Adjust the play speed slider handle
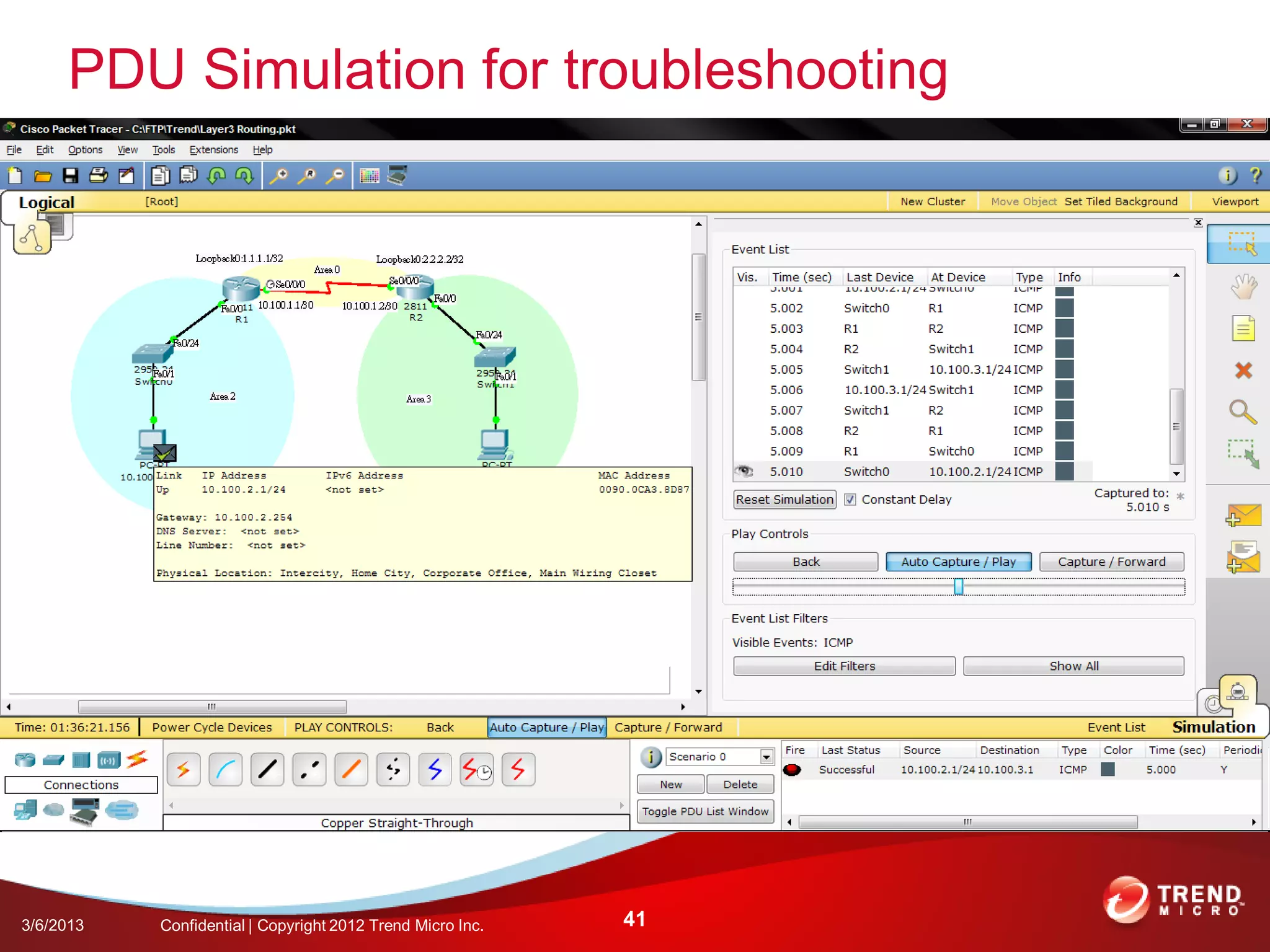 [x=958, y=586]
